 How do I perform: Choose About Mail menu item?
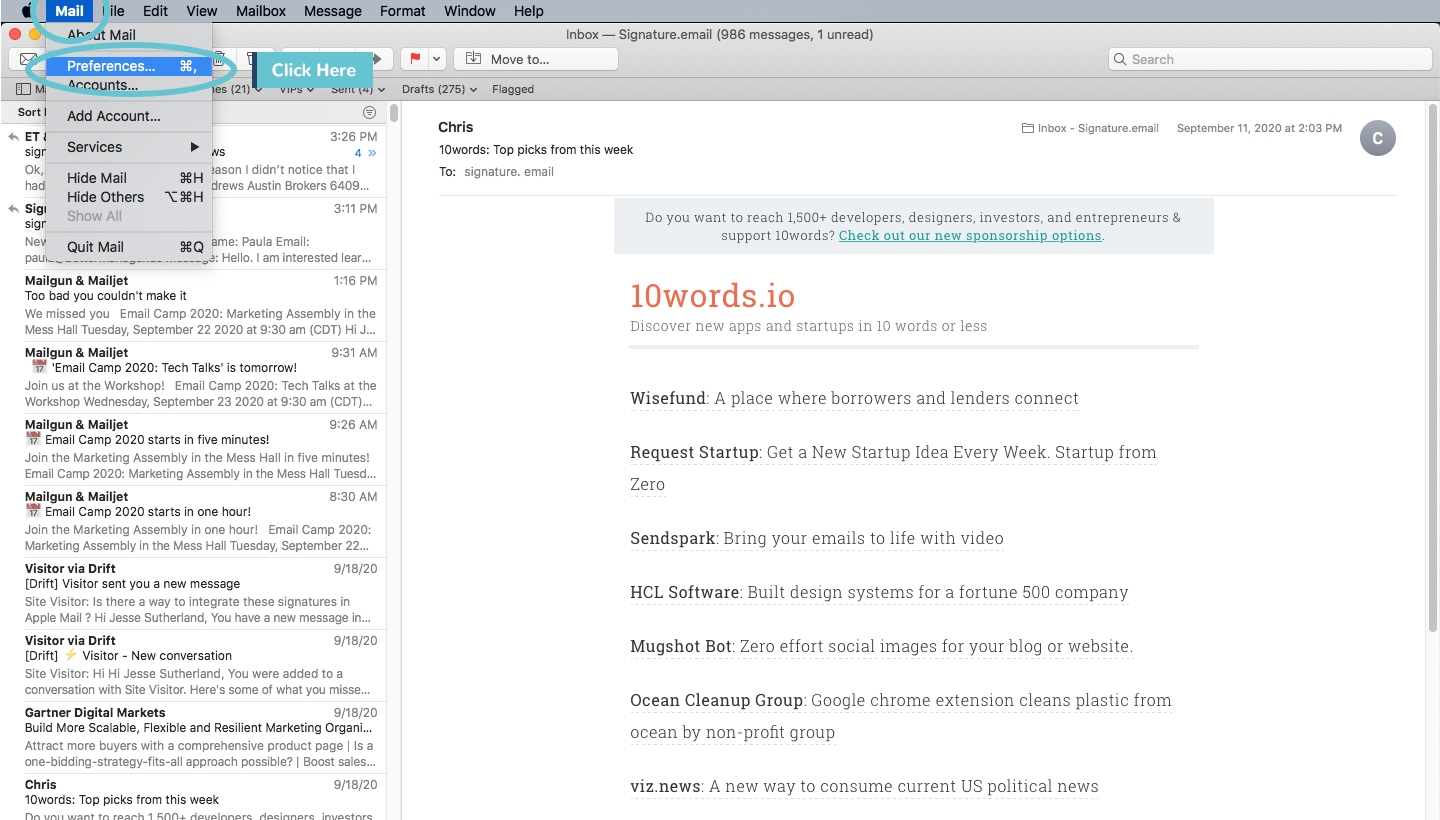click(129, 35)
